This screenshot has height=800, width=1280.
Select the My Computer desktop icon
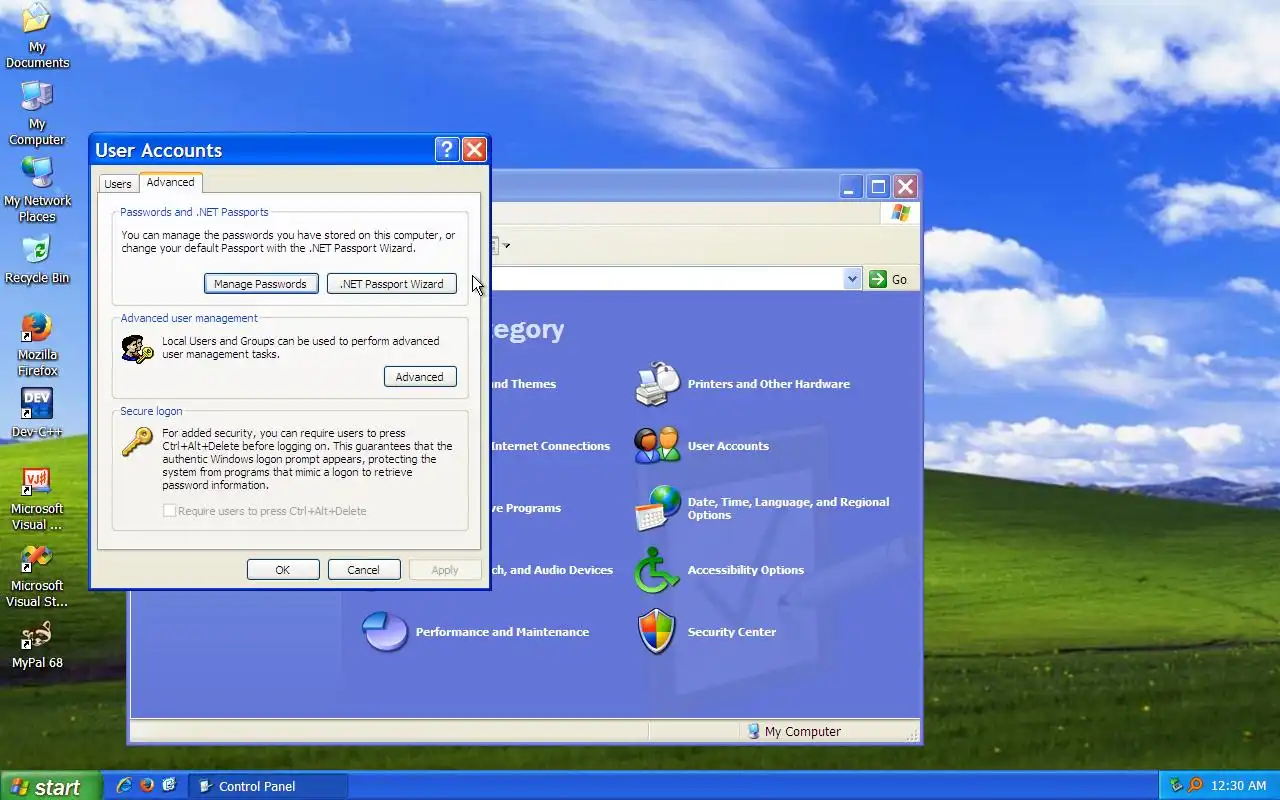click(x=37, y=113)
